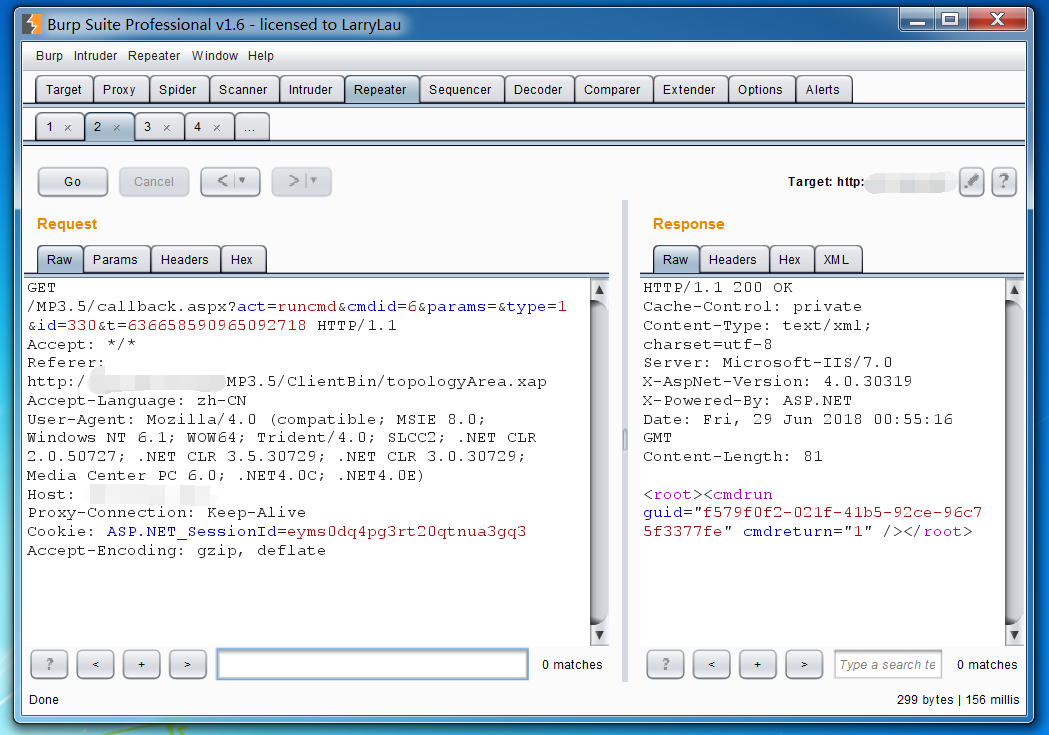This screenshot has height=735, width=1049.
Task: Click the Cancel button
Action: click(x=154, y=181)
